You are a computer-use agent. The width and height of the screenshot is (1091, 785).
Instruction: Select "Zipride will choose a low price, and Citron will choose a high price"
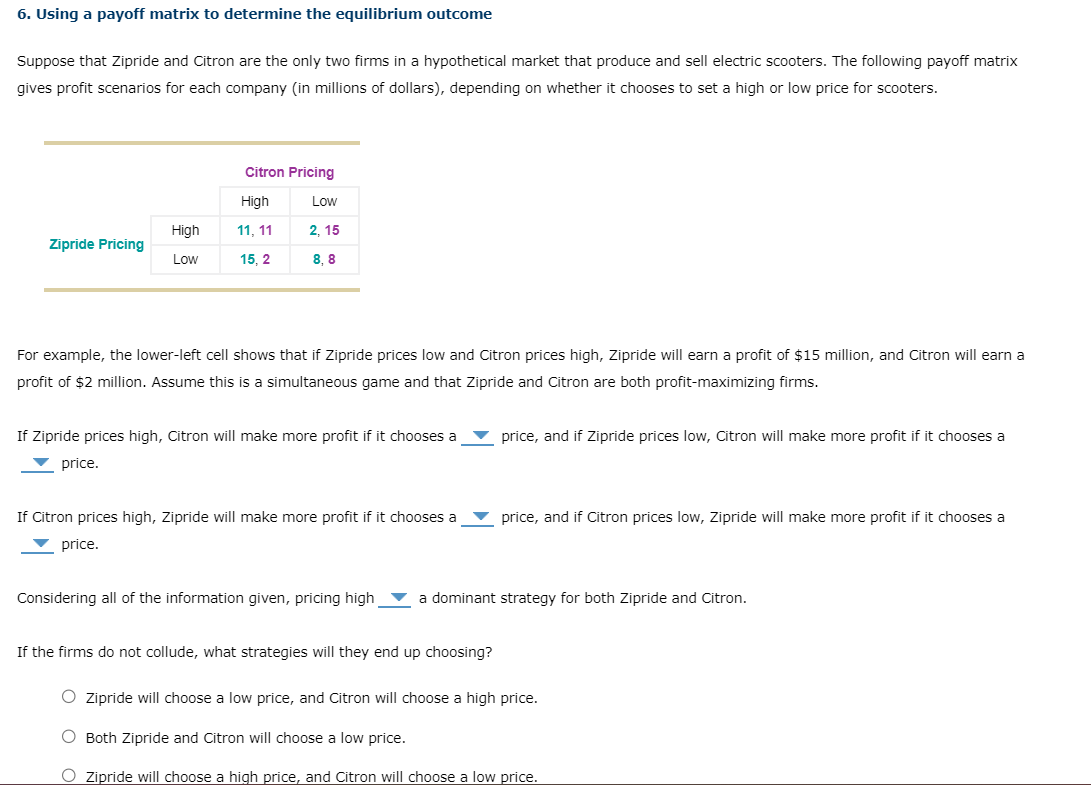pos(68,697)
